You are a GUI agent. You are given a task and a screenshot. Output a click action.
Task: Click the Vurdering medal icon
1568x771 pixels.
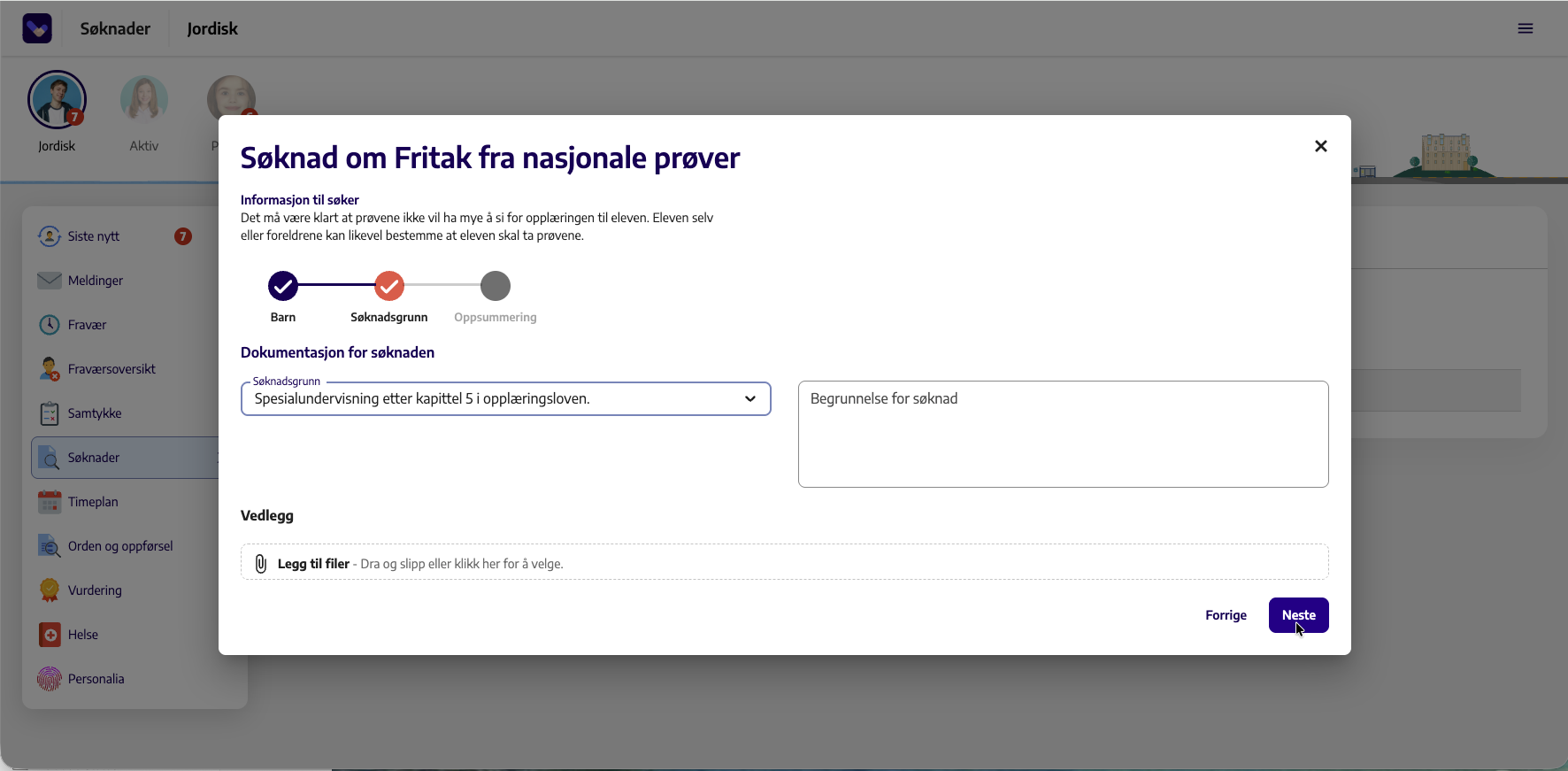[x=50, y=590]
